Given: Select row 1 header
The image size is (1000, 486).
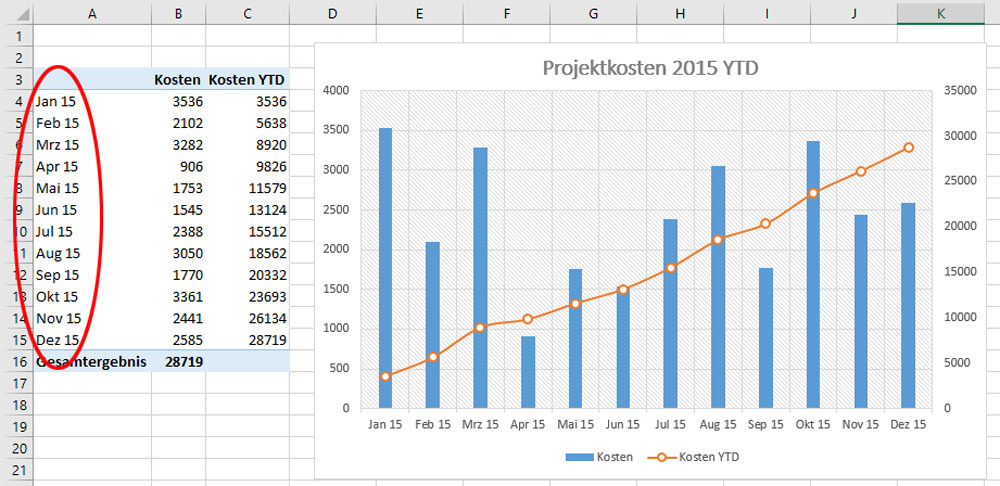Looking at the screenshot, I should (15, 36).
